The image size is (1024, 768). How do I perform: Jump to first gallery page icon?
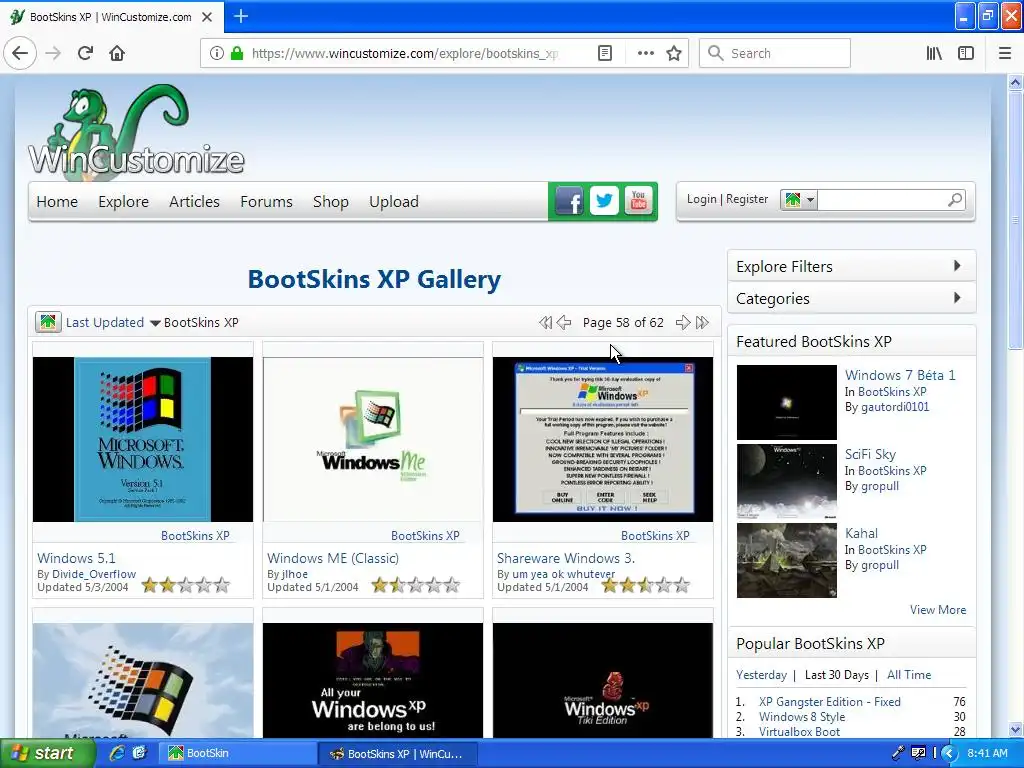click(x=545, y=323)
